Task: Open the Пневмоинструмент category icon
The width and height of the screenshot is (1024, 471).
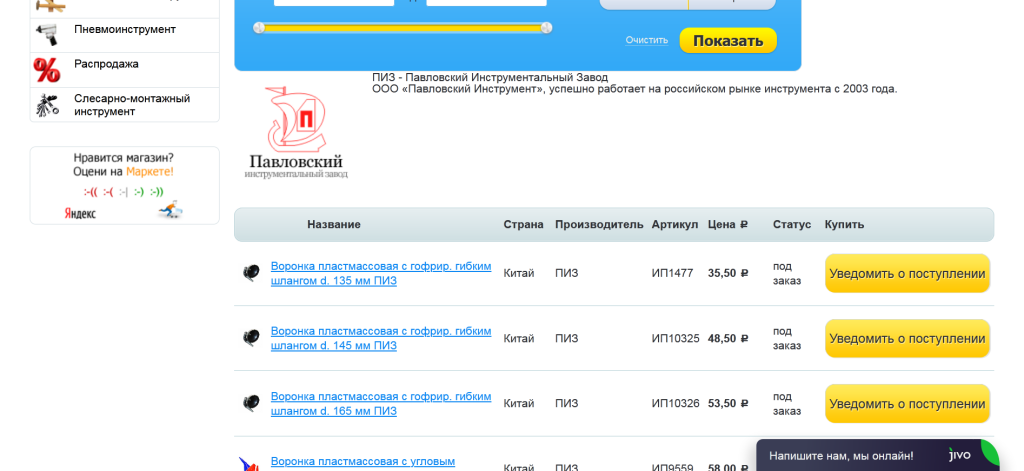Action: click(x=47, y=35)
